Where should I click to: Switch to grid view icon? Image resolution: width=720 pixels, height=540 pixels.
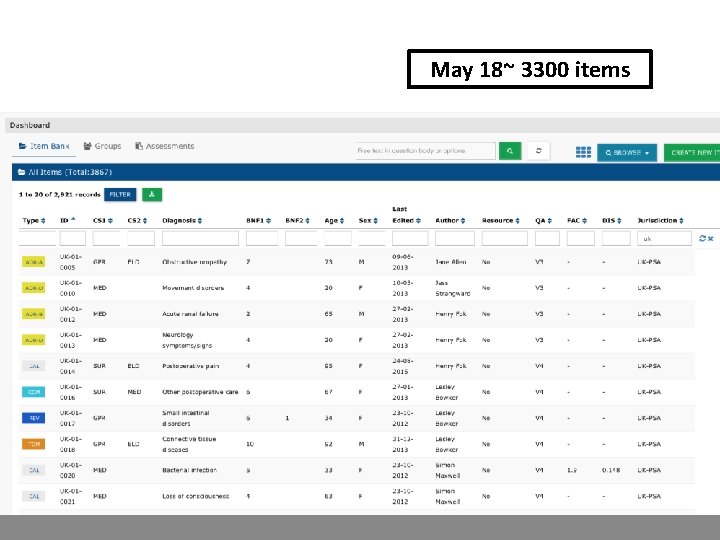[x=583, y=152]
